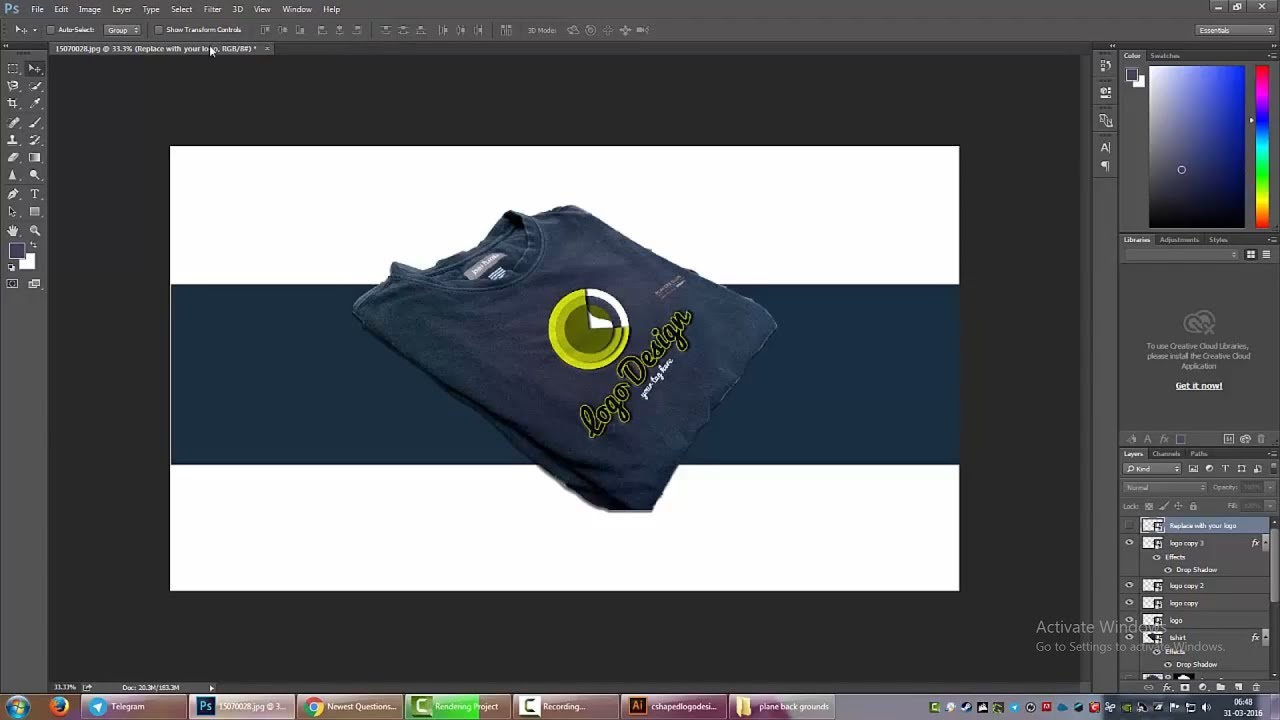1280x720 pixels.
Task: Open the Layer menu
Action: [121, 9]
